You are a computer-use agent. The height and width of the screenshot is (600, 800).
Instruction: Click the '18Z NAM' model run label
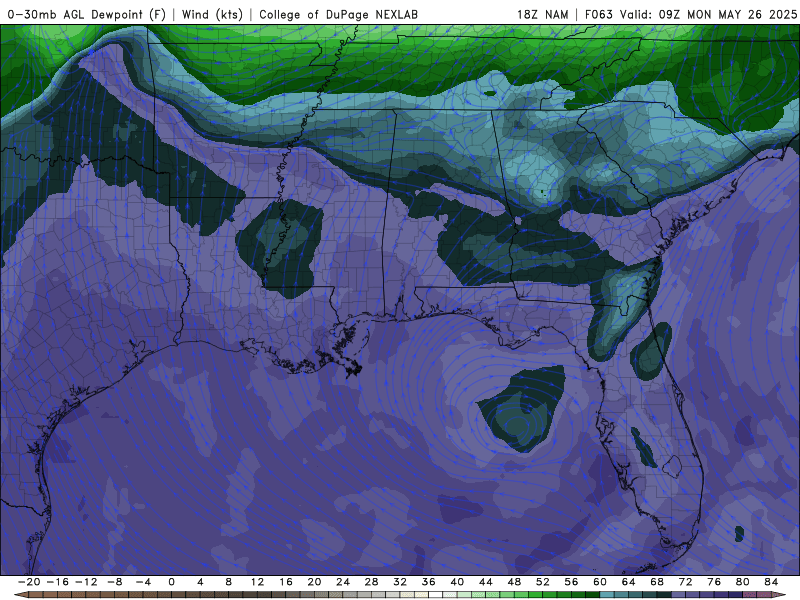[543, 15]
